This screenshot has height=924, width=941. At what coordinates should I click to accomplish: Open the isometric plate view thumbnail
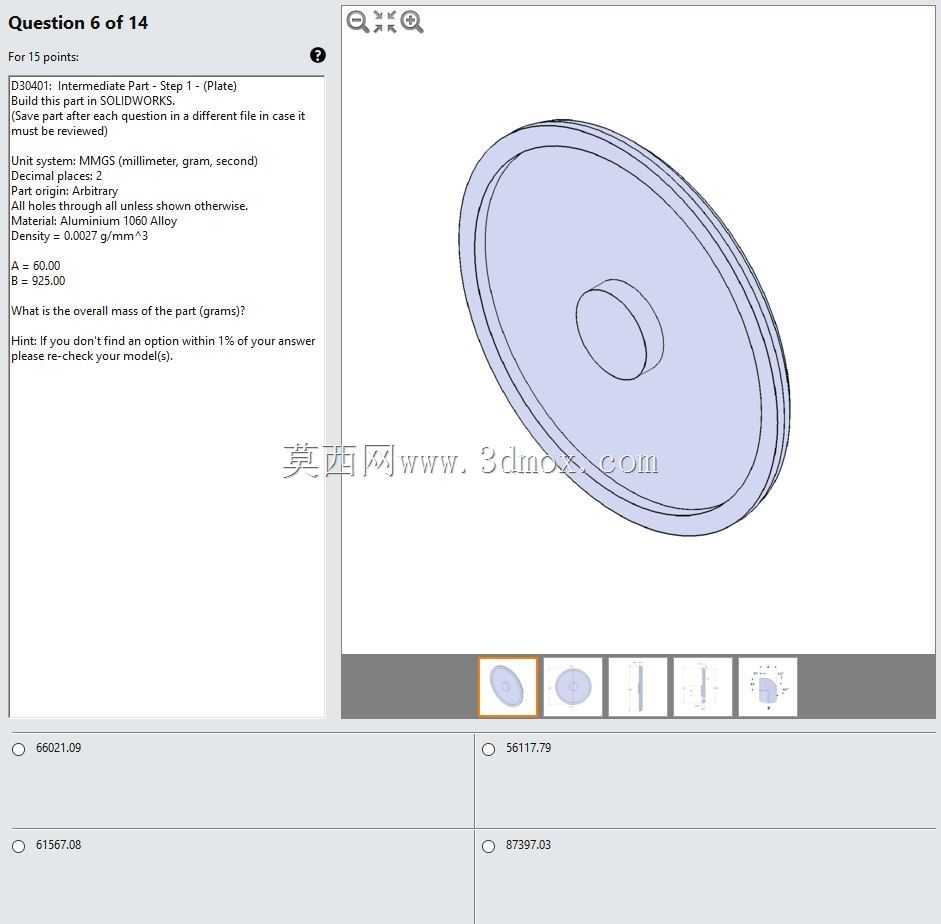pyautogui.click(x=508, y=686)
